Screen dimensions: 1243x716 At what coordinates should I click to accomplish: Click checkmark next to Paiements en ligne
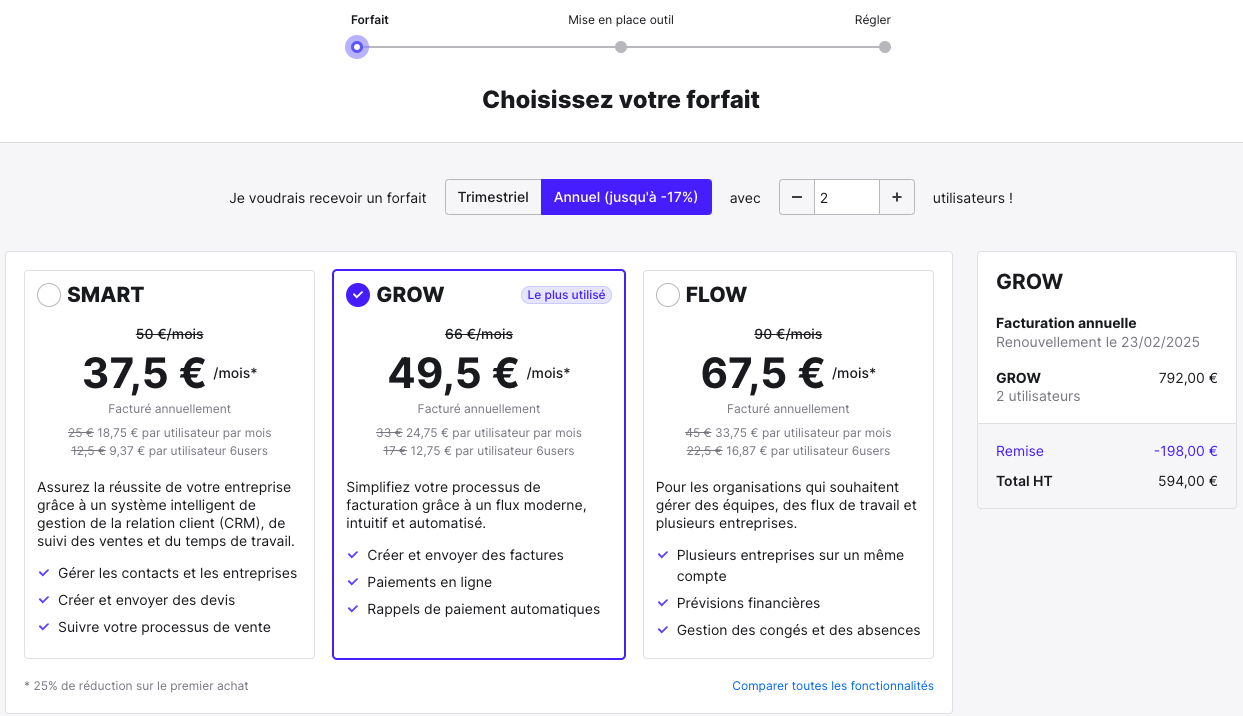pyautogui.click(x=353, y=582)
